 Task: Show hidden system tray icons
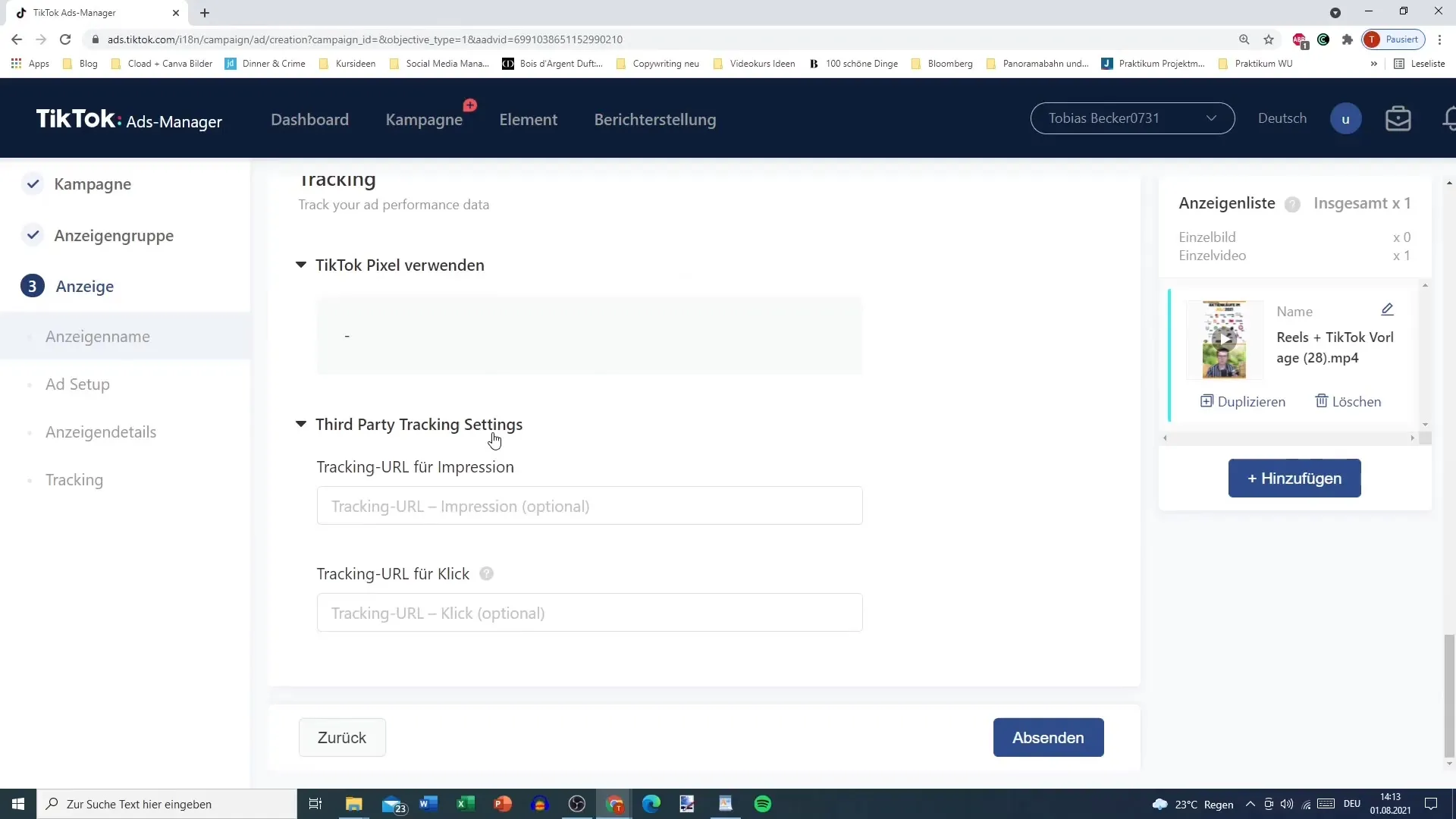1250,804
